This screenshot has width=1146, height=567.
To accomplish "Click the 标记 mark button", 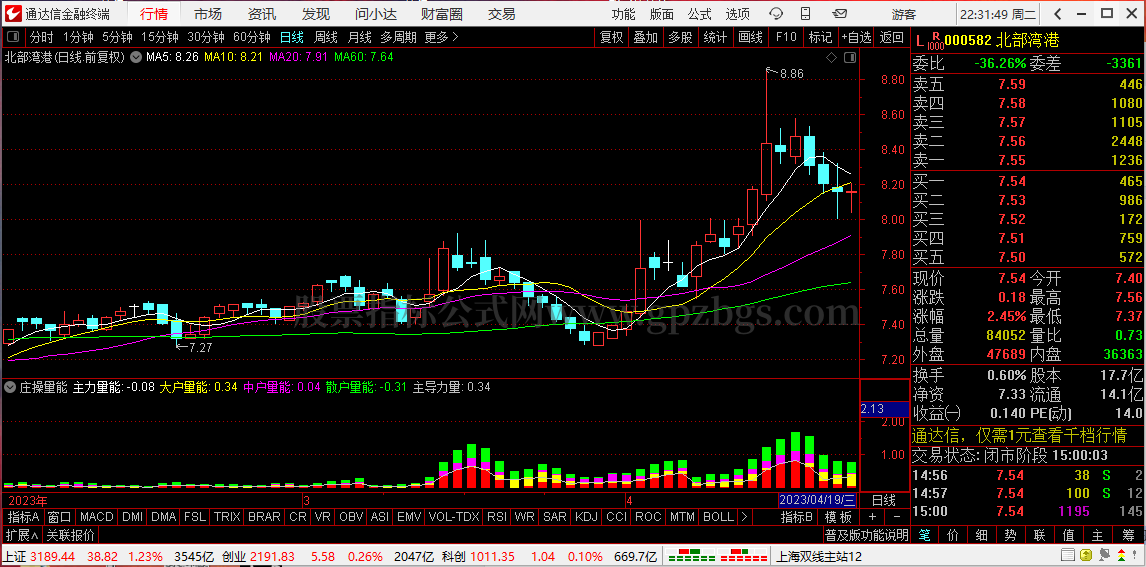I will click(x=820, y=37).
